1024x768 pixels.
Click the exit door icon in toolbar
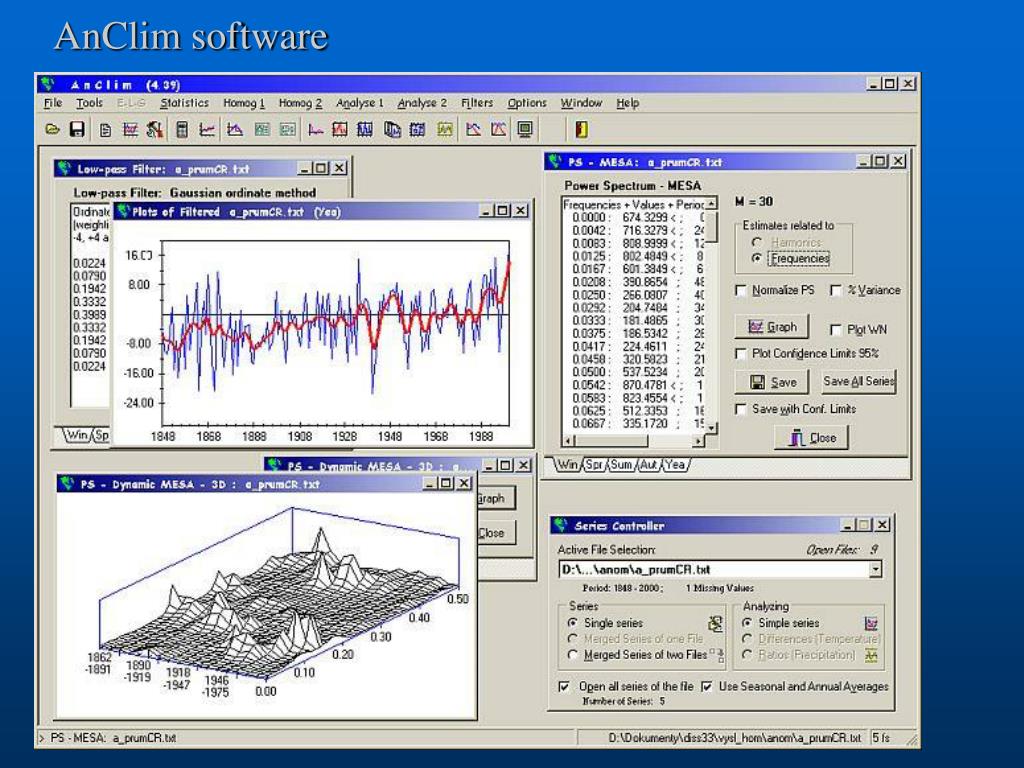pos(581,130)
